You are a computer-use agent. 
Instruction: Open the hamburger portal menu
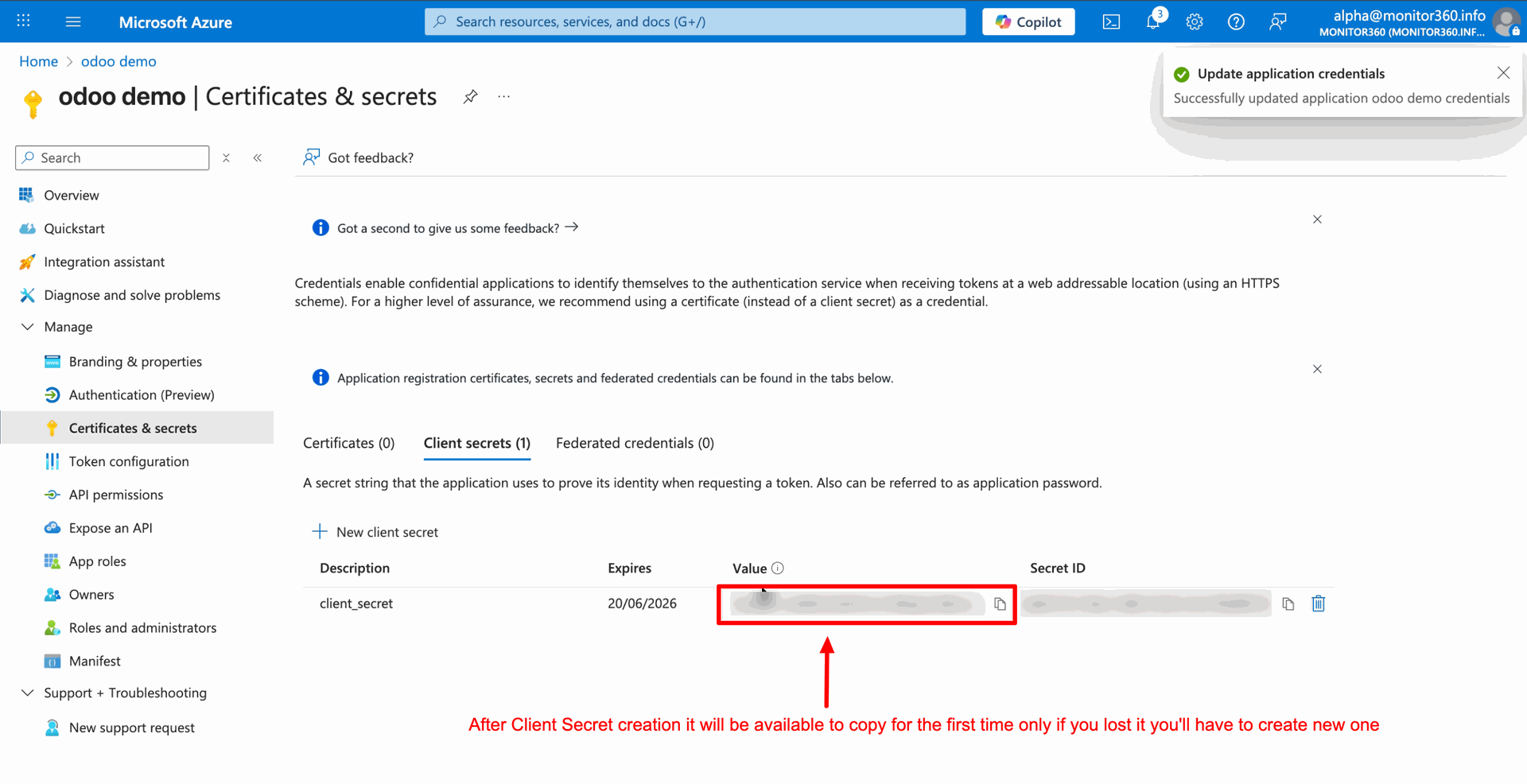pyautogui.click(x=73, y=21)
